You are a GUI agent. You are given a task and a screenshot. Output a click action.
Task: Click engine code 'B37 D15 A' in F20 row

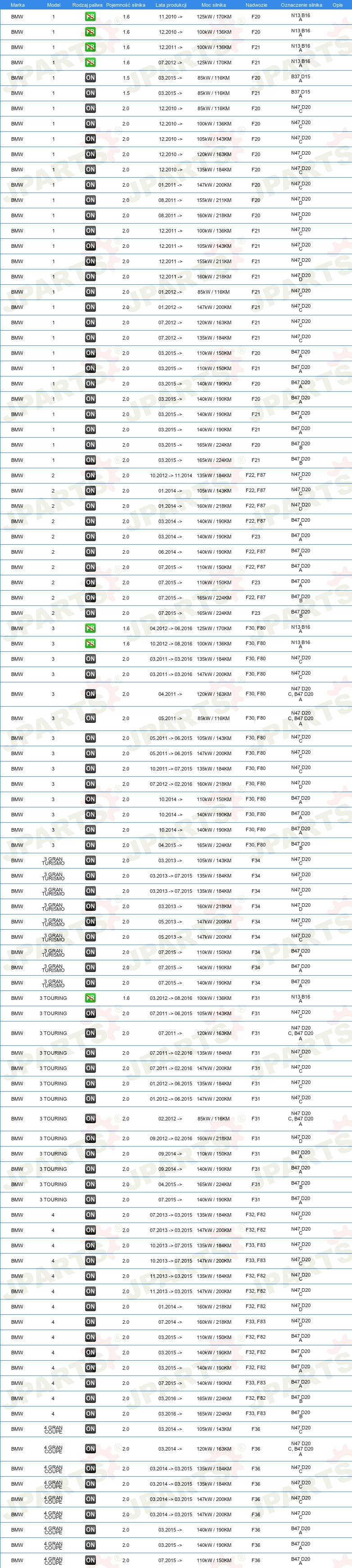300,79
